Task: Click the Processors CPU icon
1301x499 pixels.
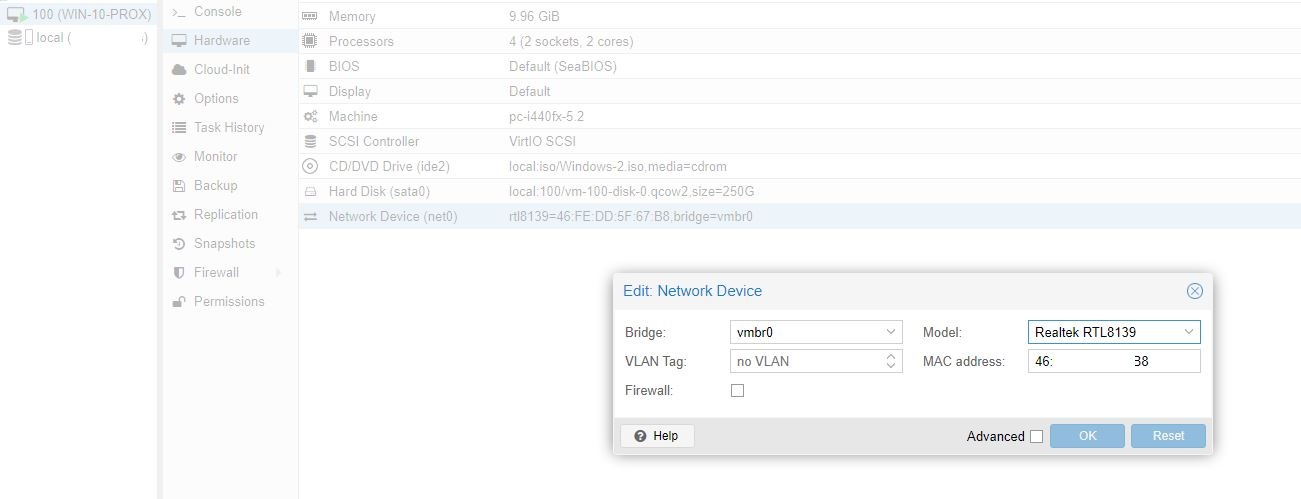Action: coord(310,41)
